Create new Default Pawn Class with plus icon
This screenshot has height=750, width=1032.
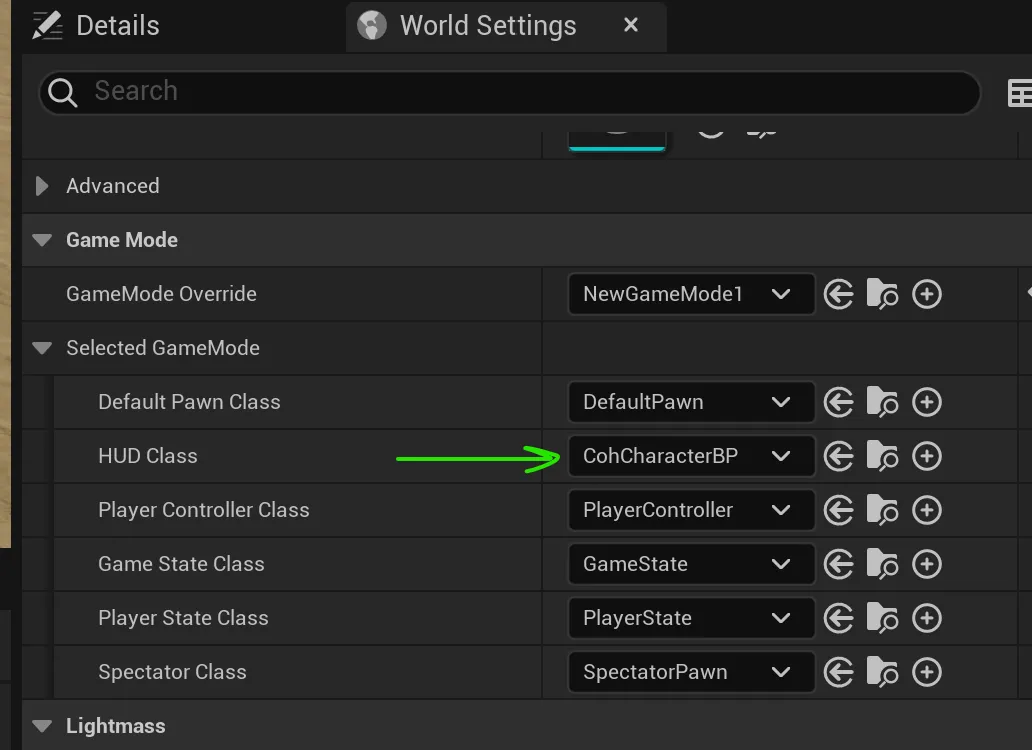(927, 402)
